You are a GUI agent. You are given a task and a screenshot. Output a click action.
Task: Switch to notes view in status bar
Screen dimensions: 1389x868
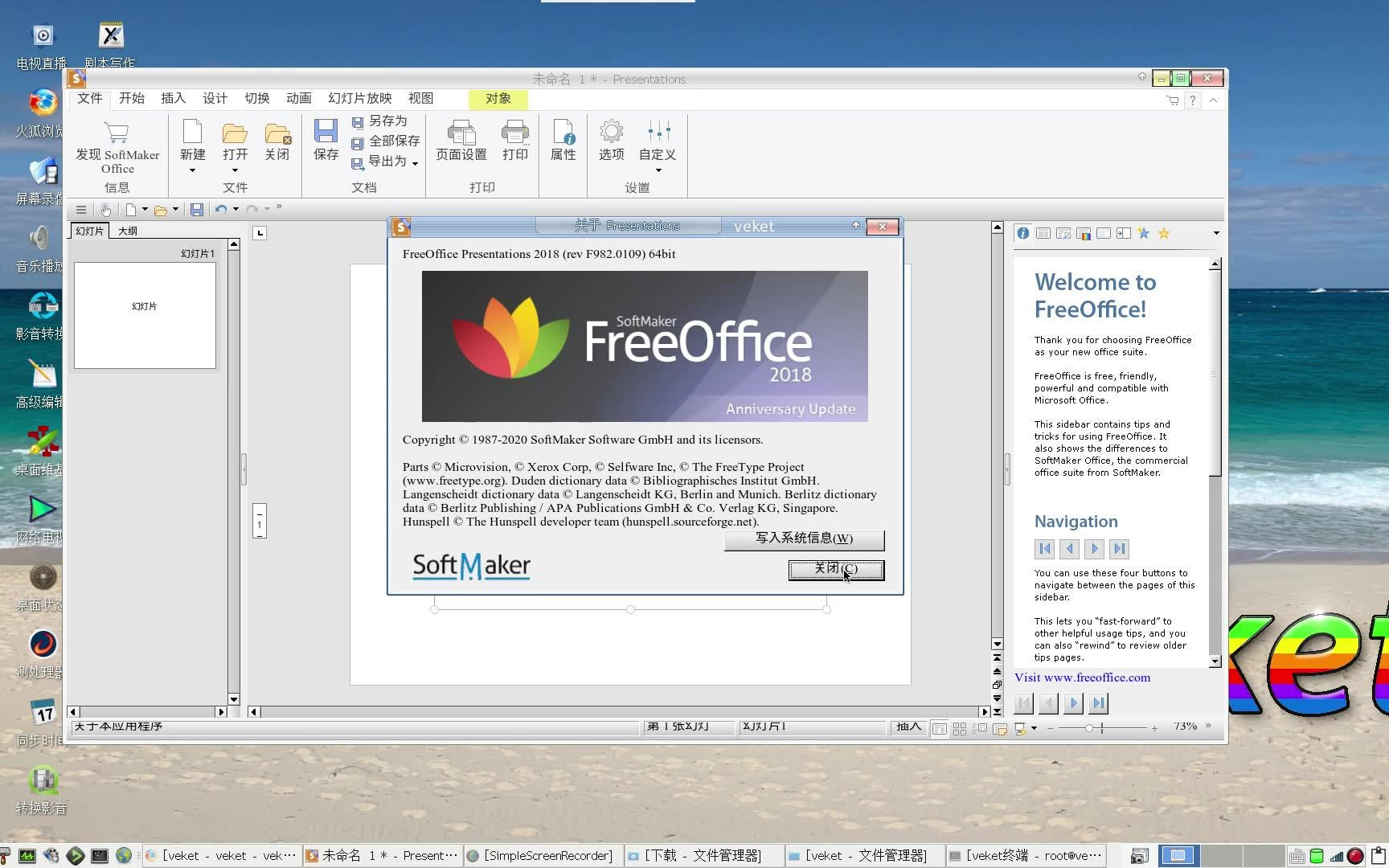click(1000, 729)
